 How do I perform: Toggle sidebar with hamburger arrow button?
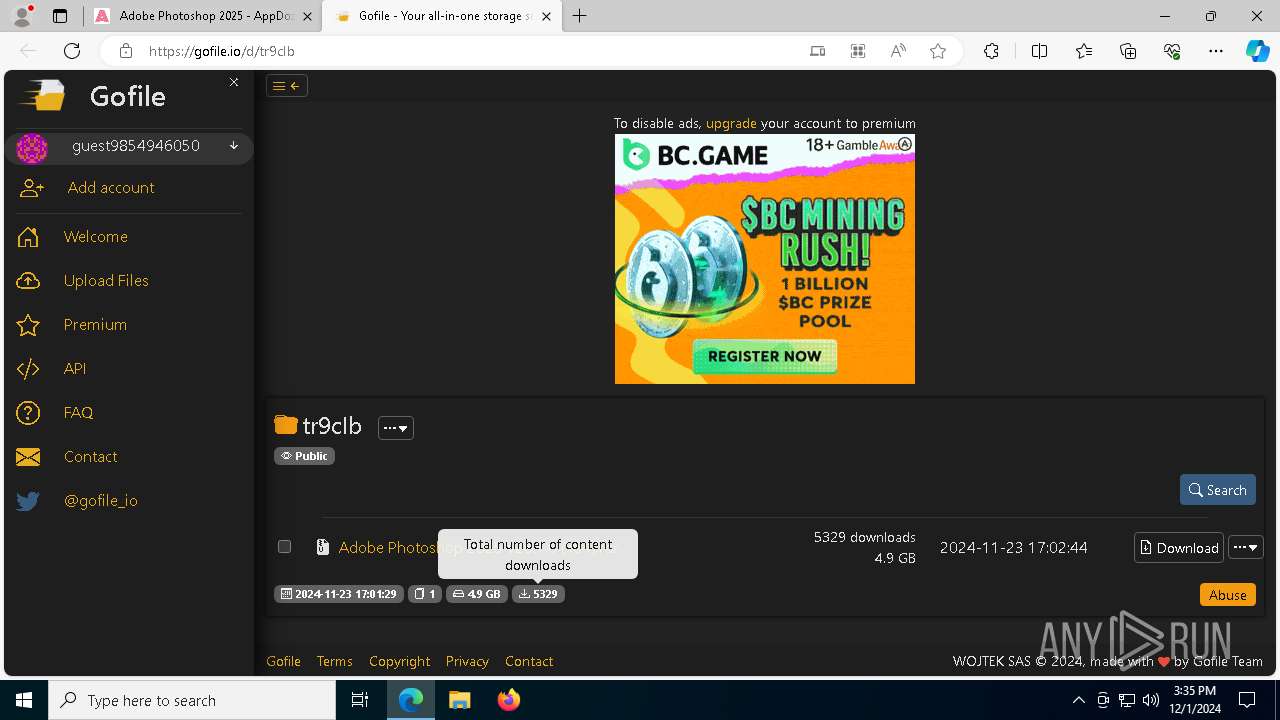(x=287, y=86)
